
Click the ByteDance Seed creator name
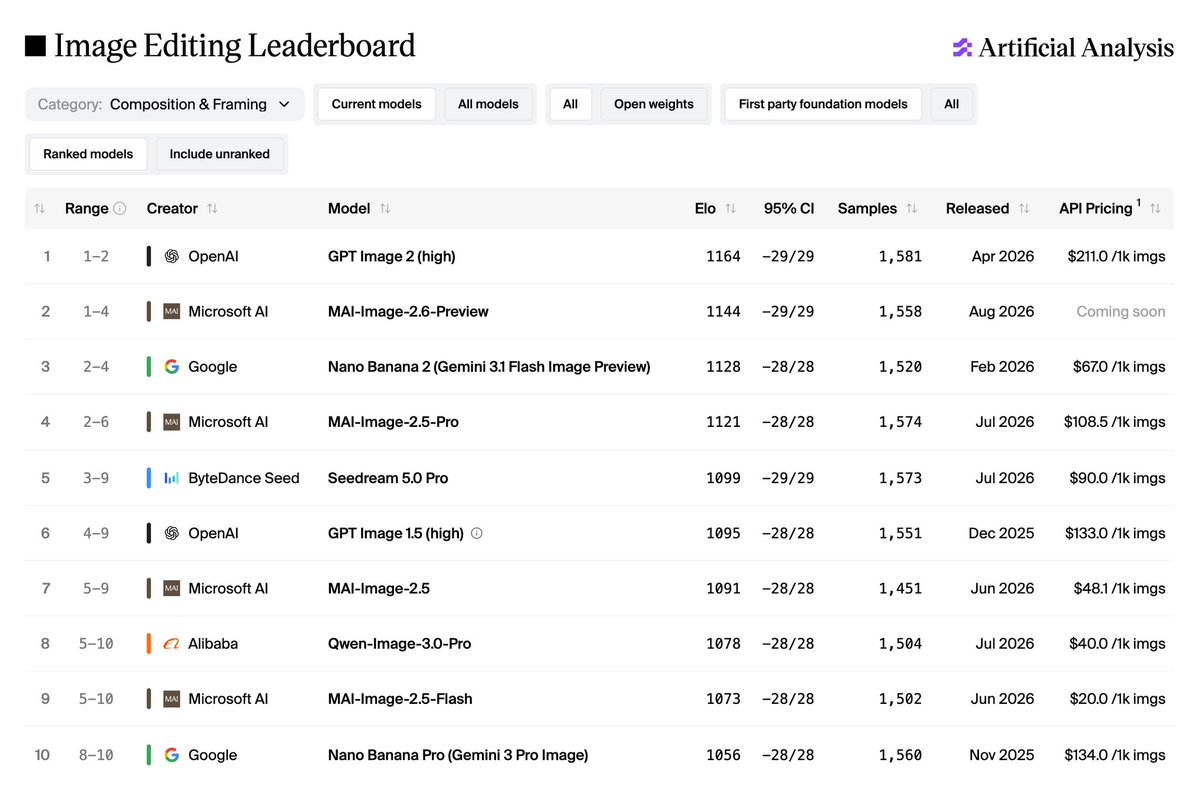click(x=244, y=478)
